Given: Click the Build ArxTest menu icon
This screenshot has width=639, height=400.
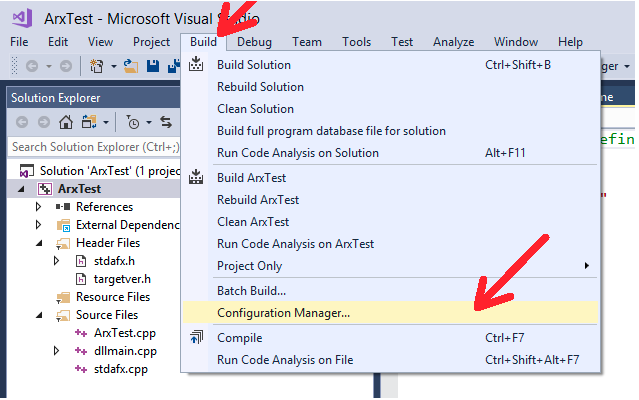Looking at the screenshot, I should click(196, 177).
